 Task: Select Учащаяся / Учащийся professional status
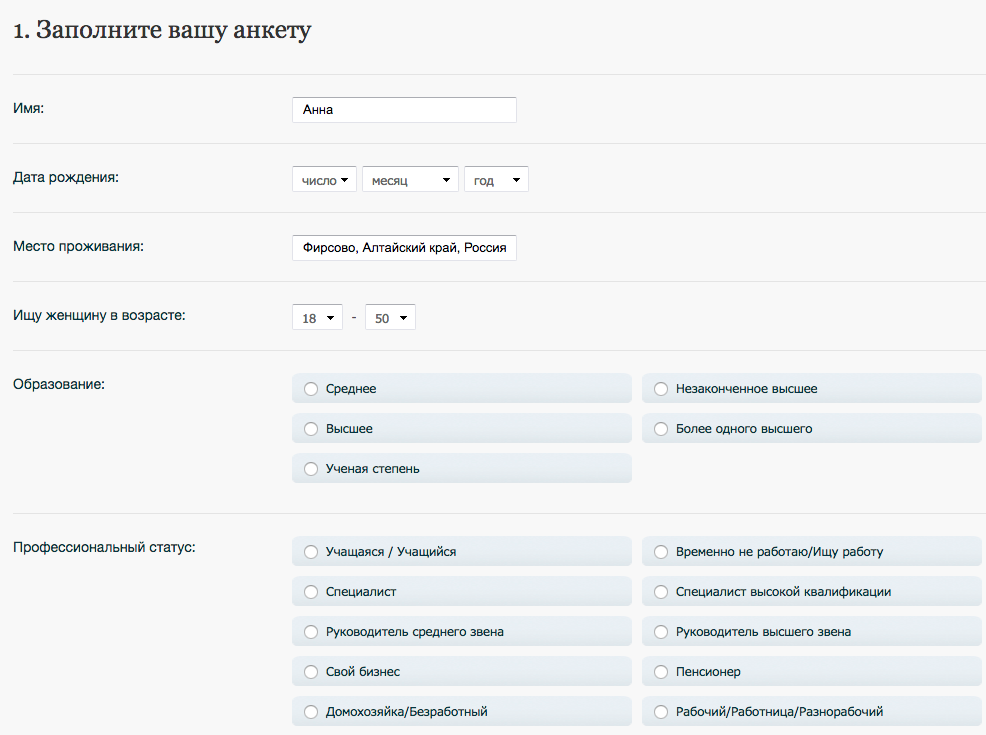pyautogui.click(x=462, y=551)
